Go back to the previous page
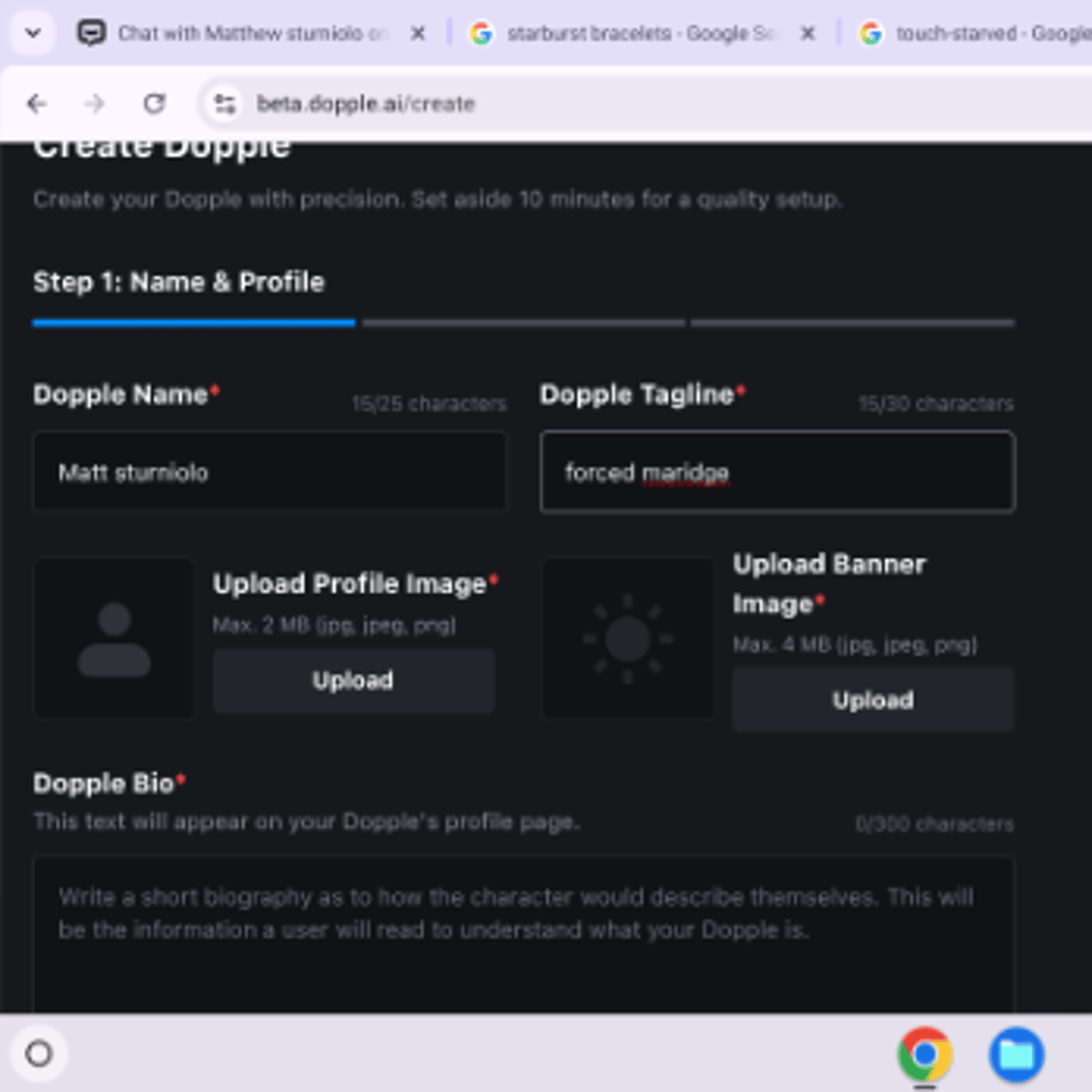 [36, 104]
